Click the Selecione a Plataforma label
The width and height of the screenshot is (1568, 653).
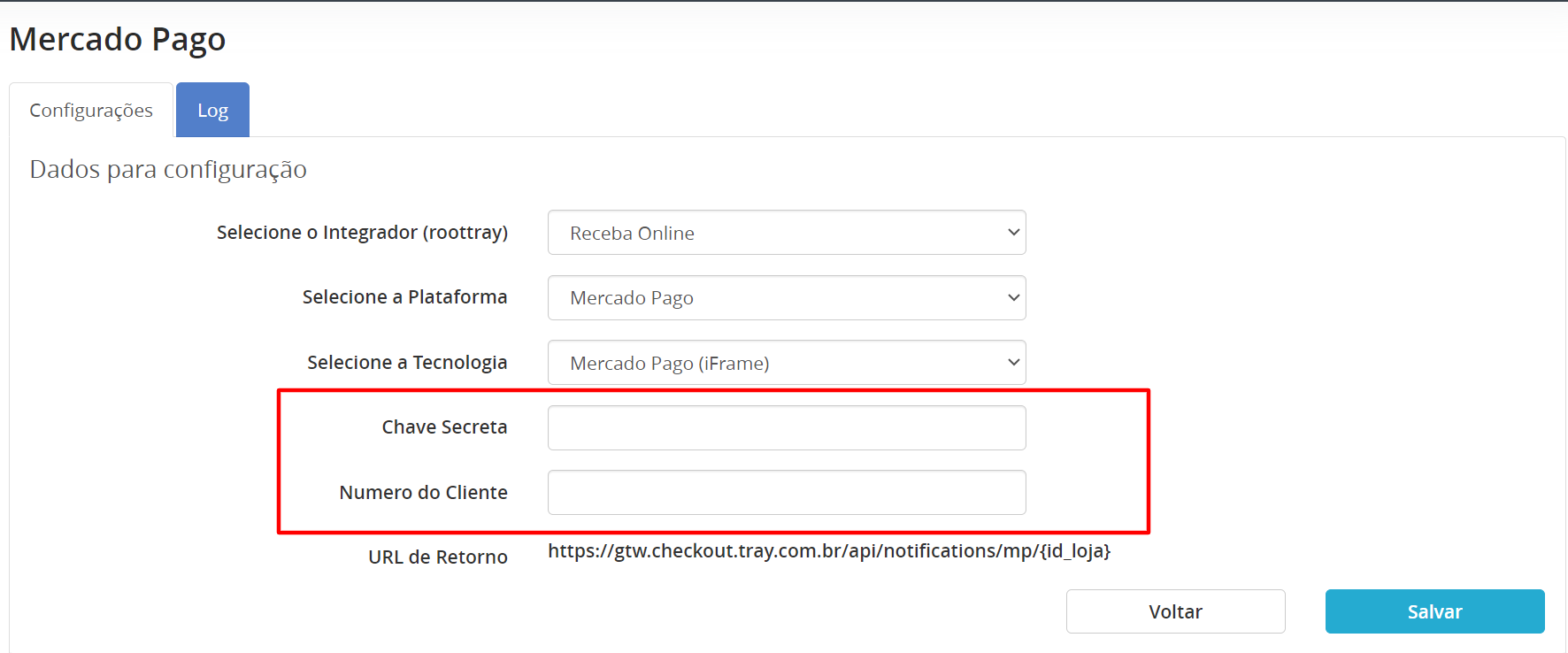pyautogui.click(x=404, y=297)
